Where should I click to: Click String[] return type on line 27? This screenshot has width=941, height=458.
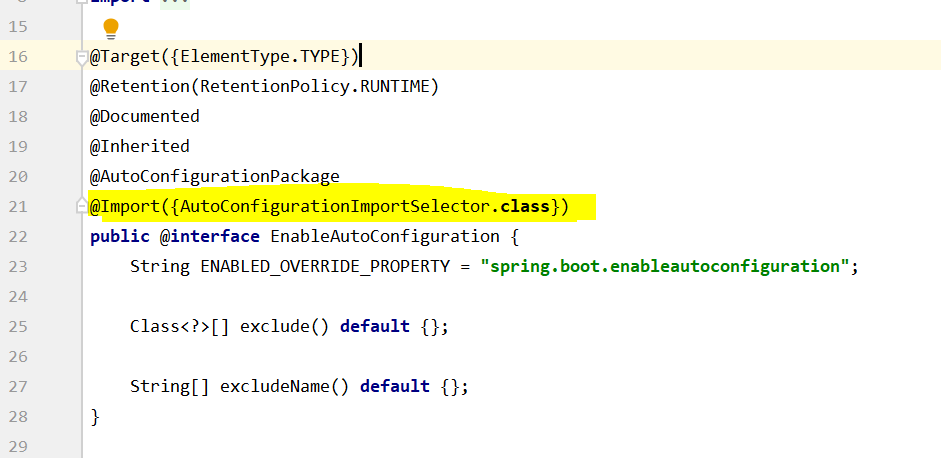point(169,387)
